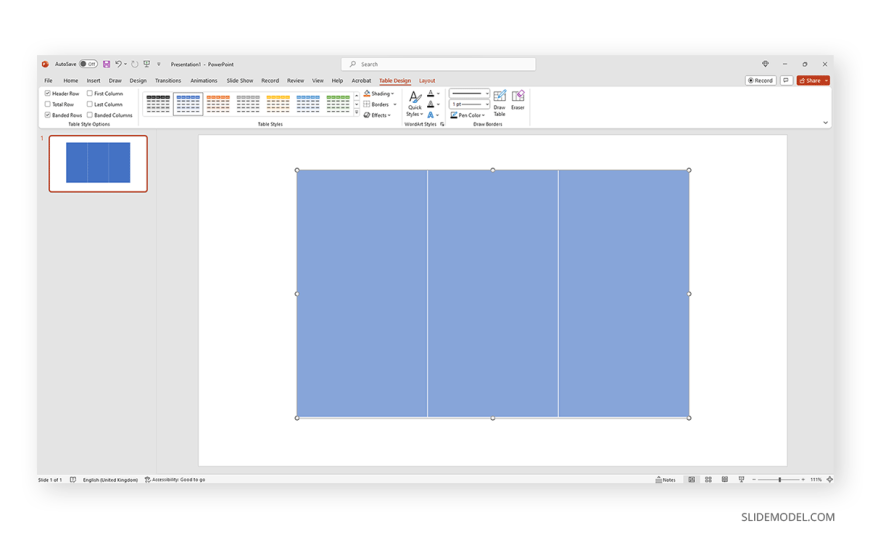Click Accessibility: Good to go status
Image resolution: width=870 pixels, height=539 pixels.
(x=175, y=480)
